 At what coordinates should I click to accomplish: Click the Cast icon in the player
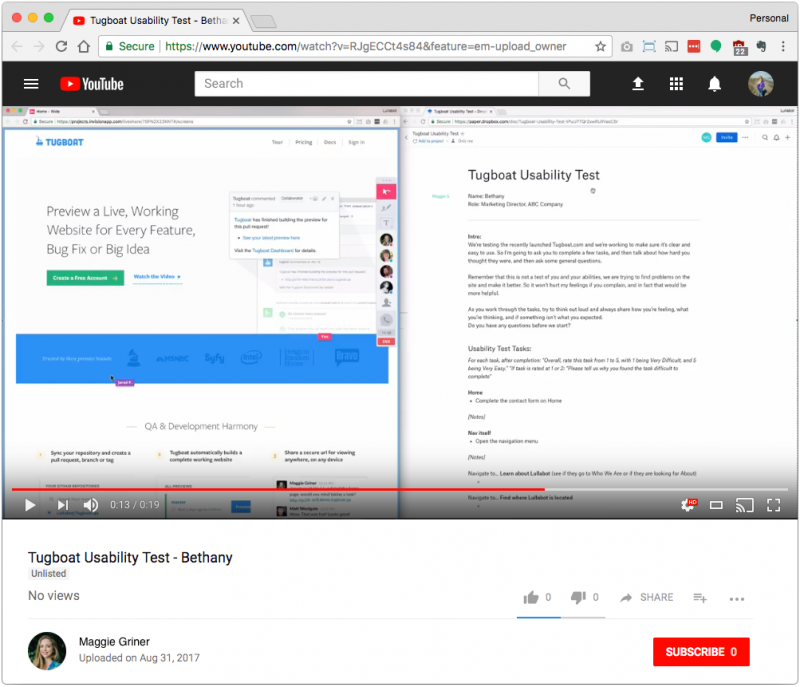point(744,505)
